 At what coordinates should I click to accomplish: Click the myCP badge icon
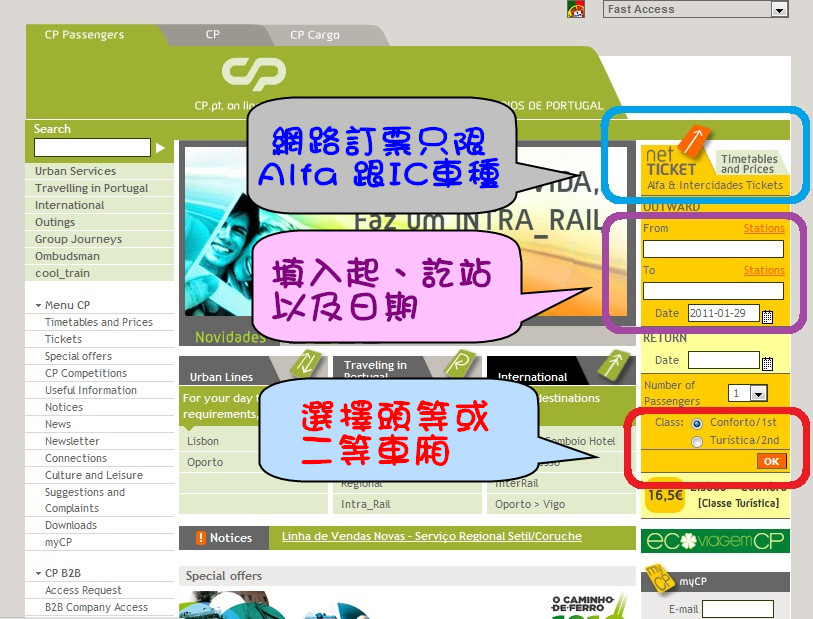pos(658,578)
